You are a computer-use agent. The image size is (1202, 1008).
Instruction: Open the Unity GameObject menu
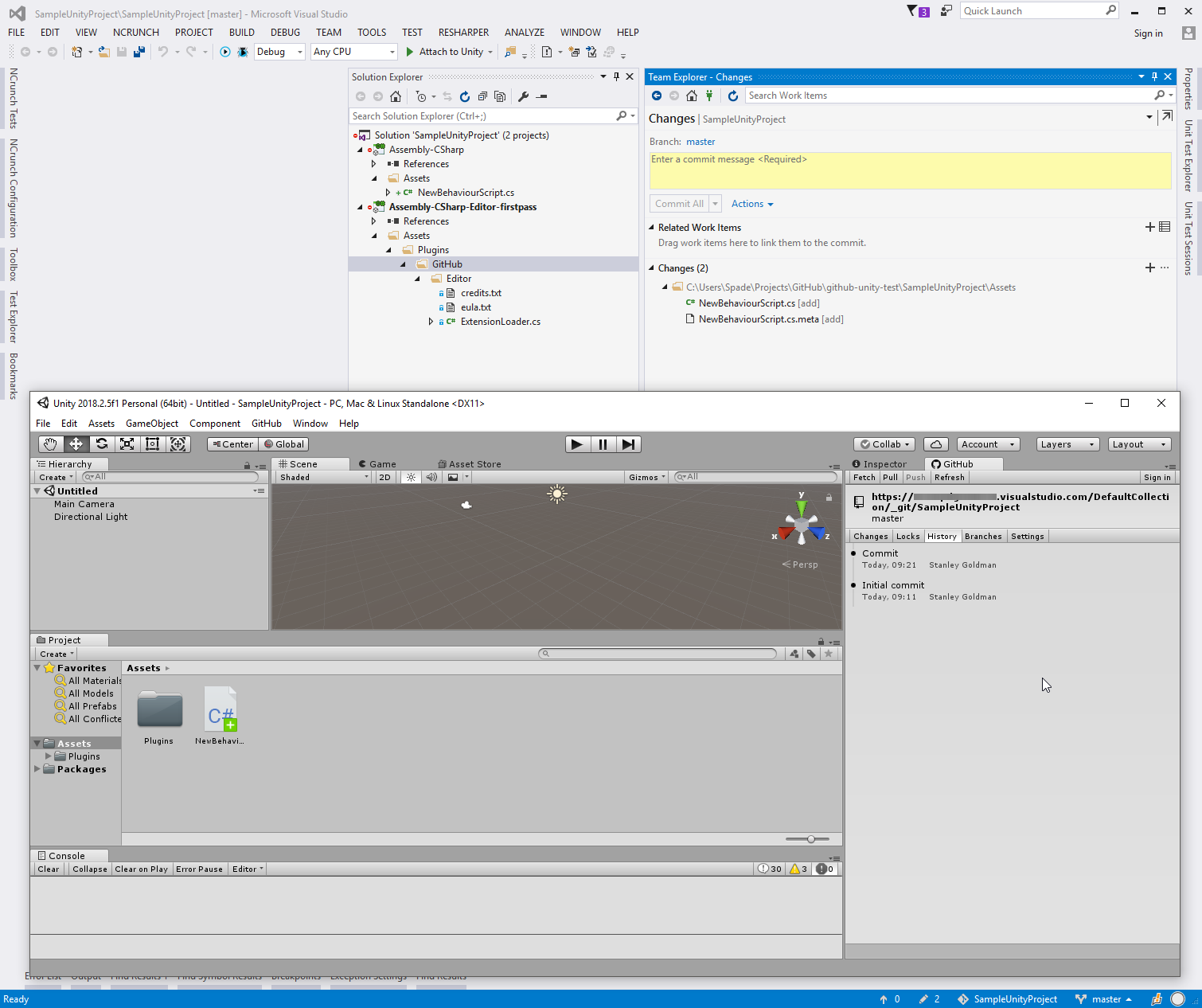(x=152, y=424)
